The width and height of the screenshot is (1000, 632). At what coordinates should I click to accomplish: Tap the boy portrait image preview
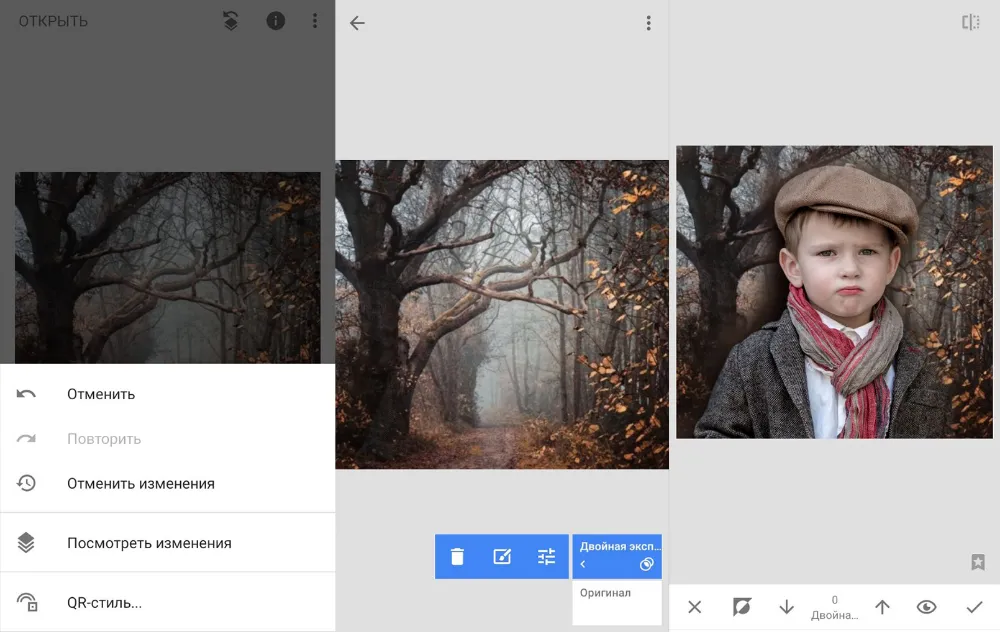click(834, 292)
